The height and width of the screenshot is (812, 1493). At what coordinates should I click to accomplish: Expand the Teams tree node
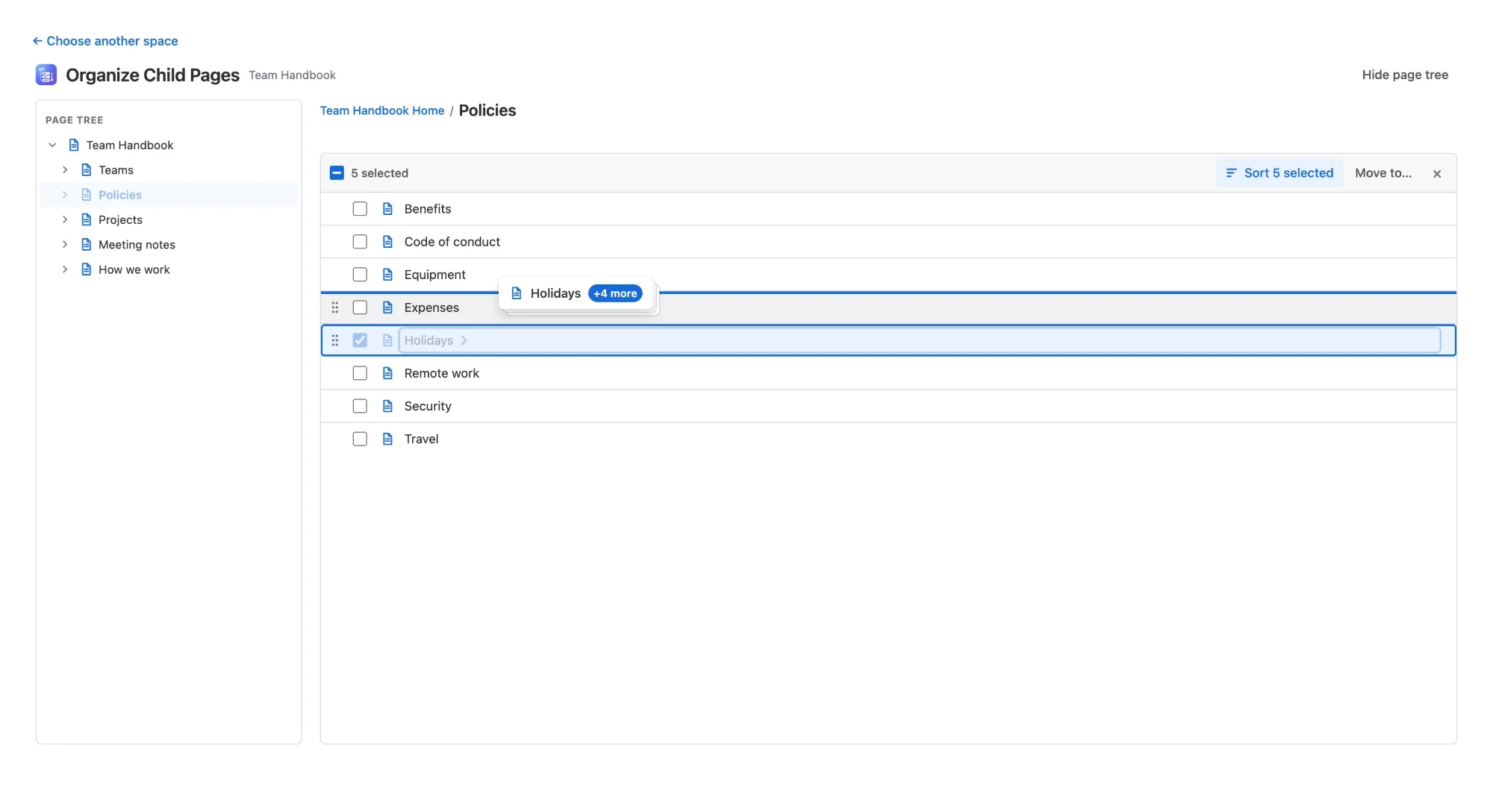65,170
